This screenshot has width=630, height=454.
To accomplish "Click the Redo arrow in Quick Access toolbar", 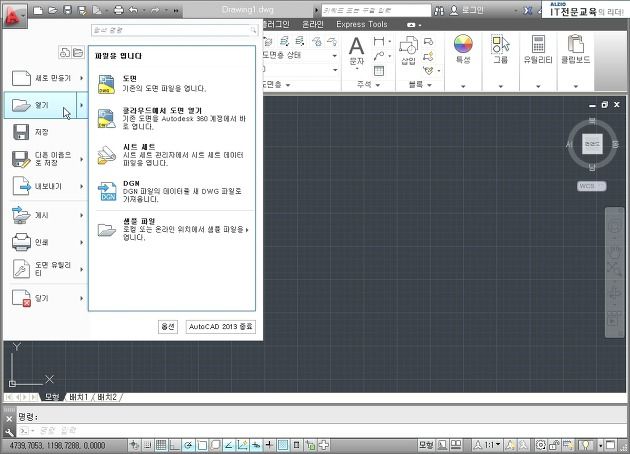I will (155, 10).
